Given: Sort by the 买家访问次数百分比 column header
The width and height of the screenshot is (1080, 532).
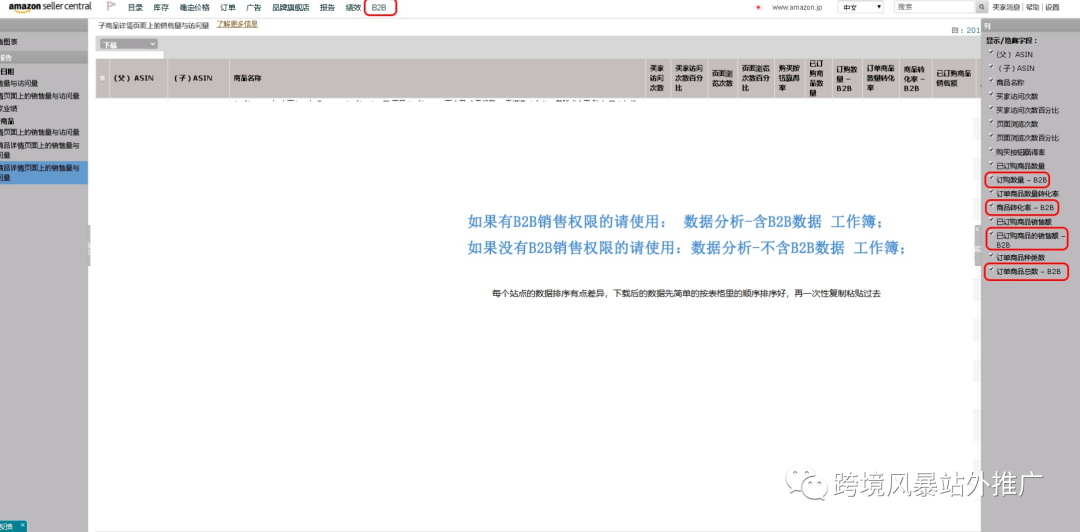Looking at the screenshot, I should [x=689, y=79].
